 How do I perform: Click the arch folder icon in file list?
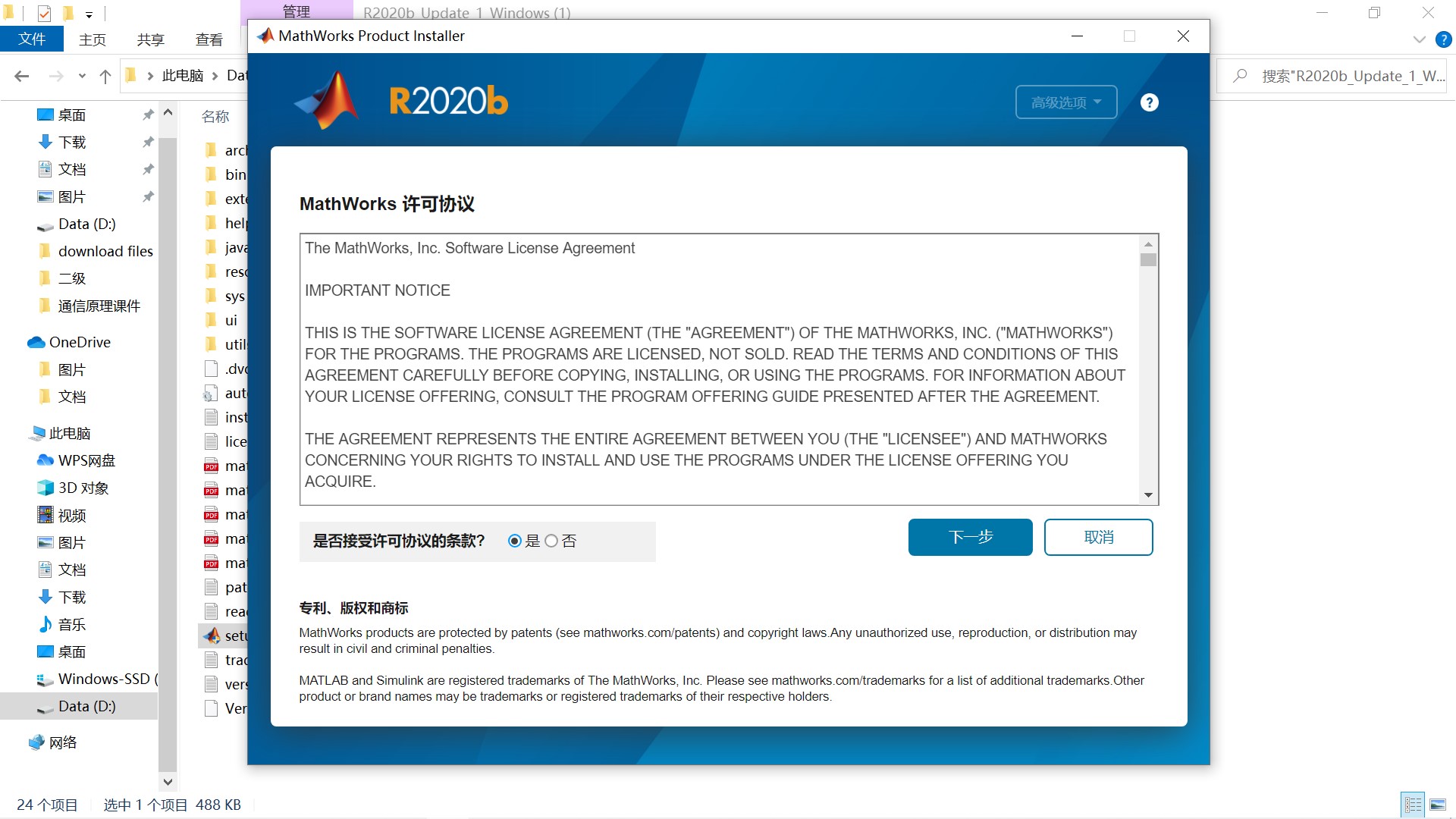(x=212, y=150)
